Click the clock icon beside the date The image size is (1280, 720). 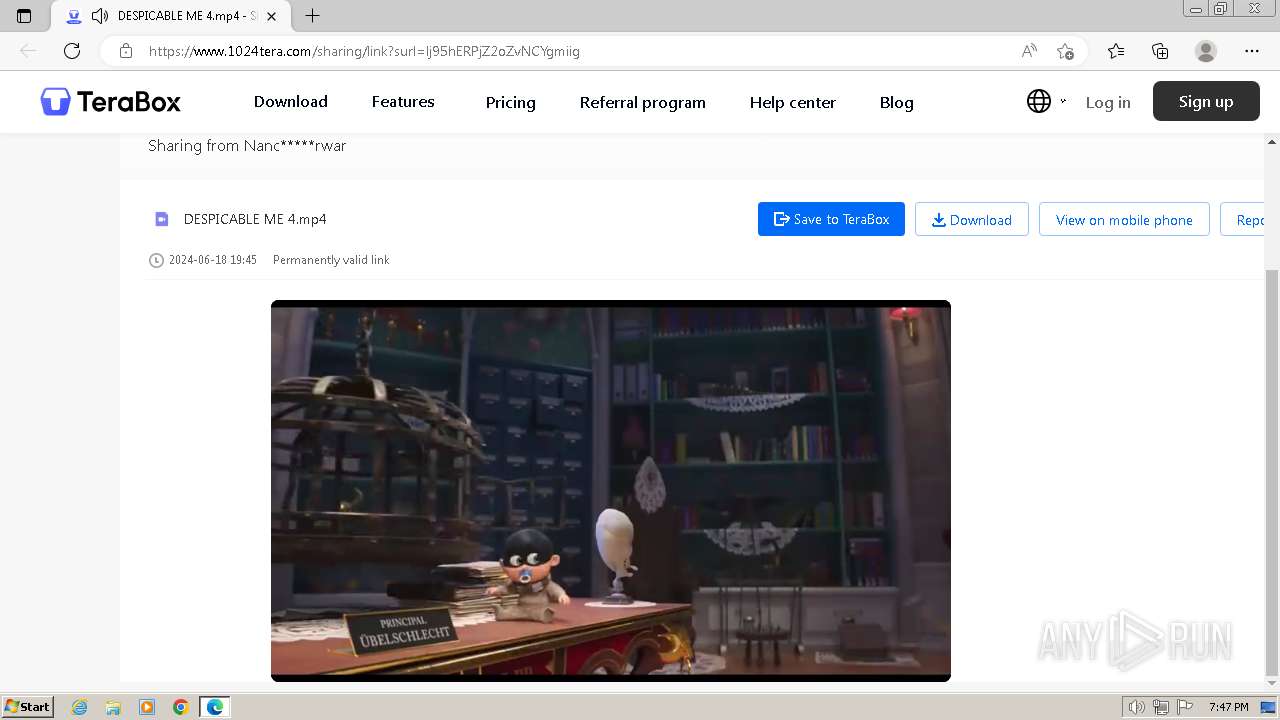click(156, 260)
